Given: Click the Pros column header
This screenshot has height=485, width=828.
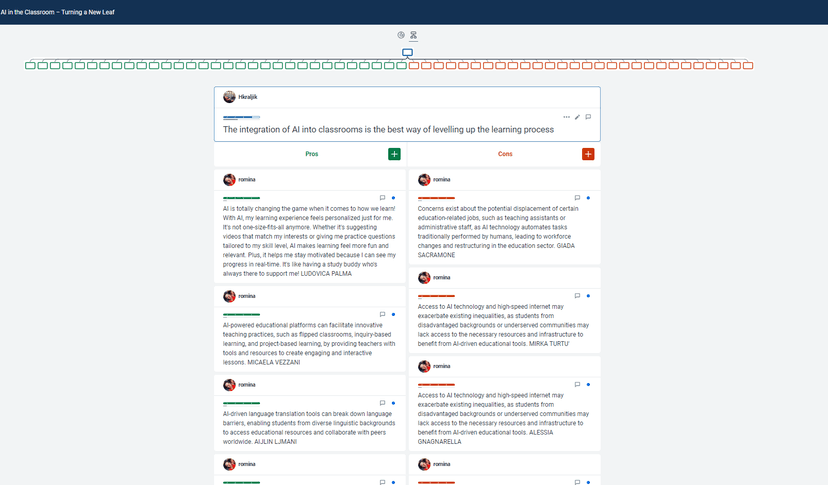Looking at the screenshot, I should 311,154.
